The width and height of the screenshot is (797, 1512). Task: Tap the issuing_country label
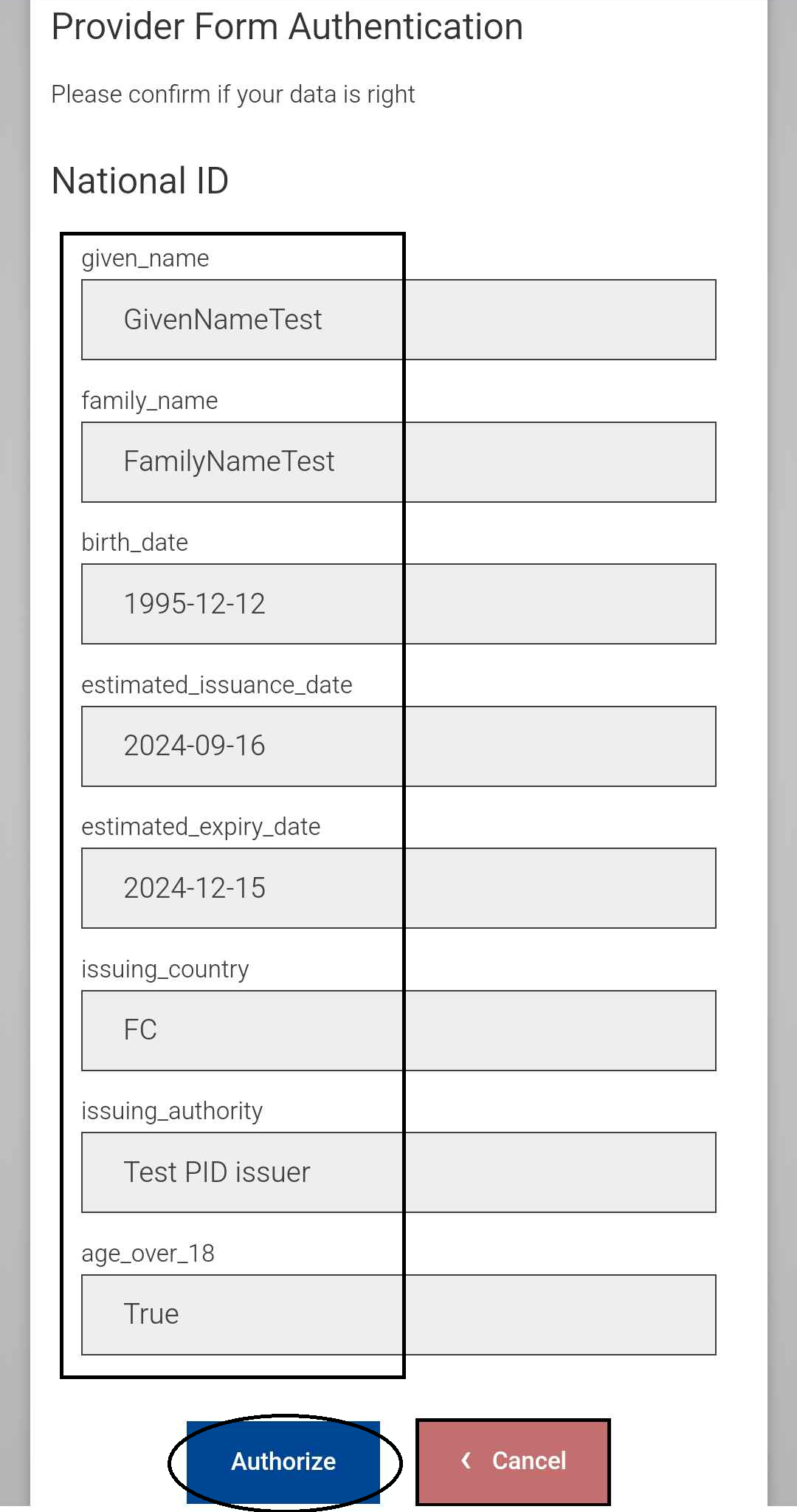165,969
